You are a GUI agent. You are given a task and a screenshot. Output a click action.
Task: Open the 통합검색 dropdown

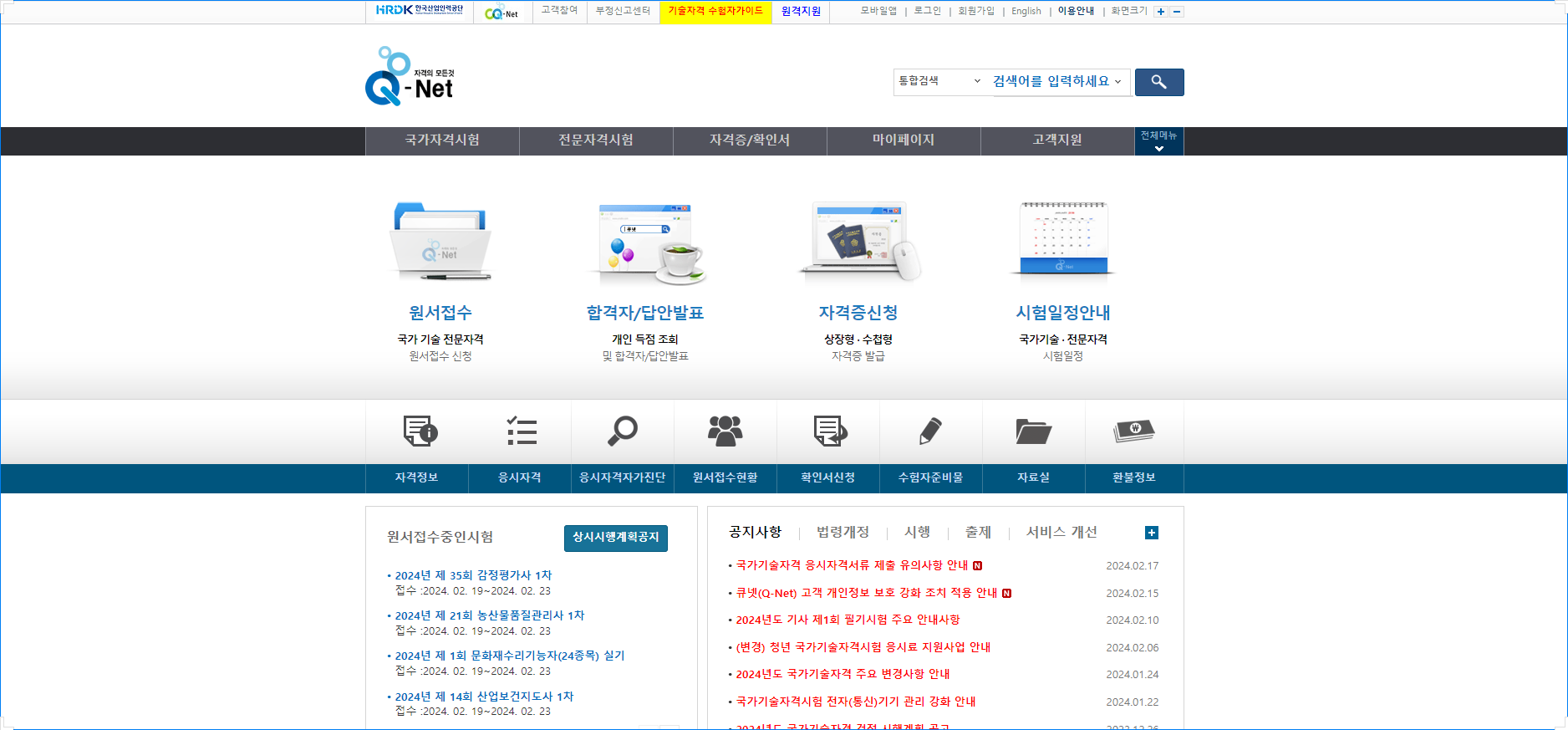coord(939,81)
